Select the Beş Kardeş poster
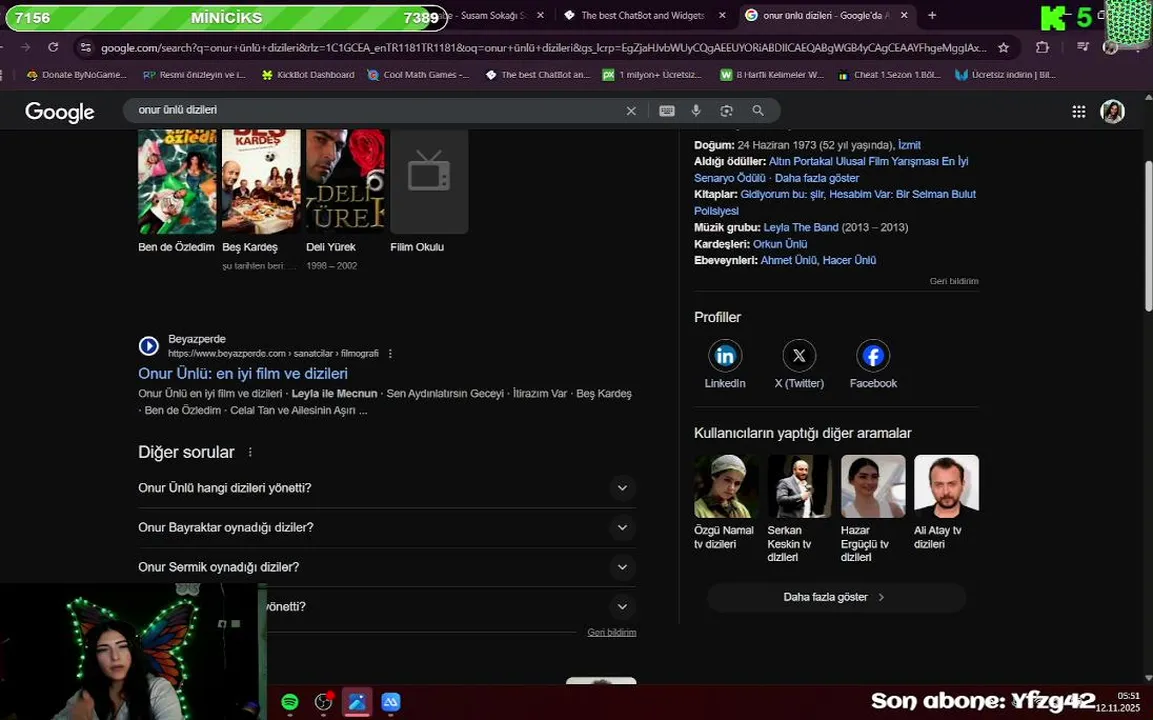 click(x=261, y=182)
